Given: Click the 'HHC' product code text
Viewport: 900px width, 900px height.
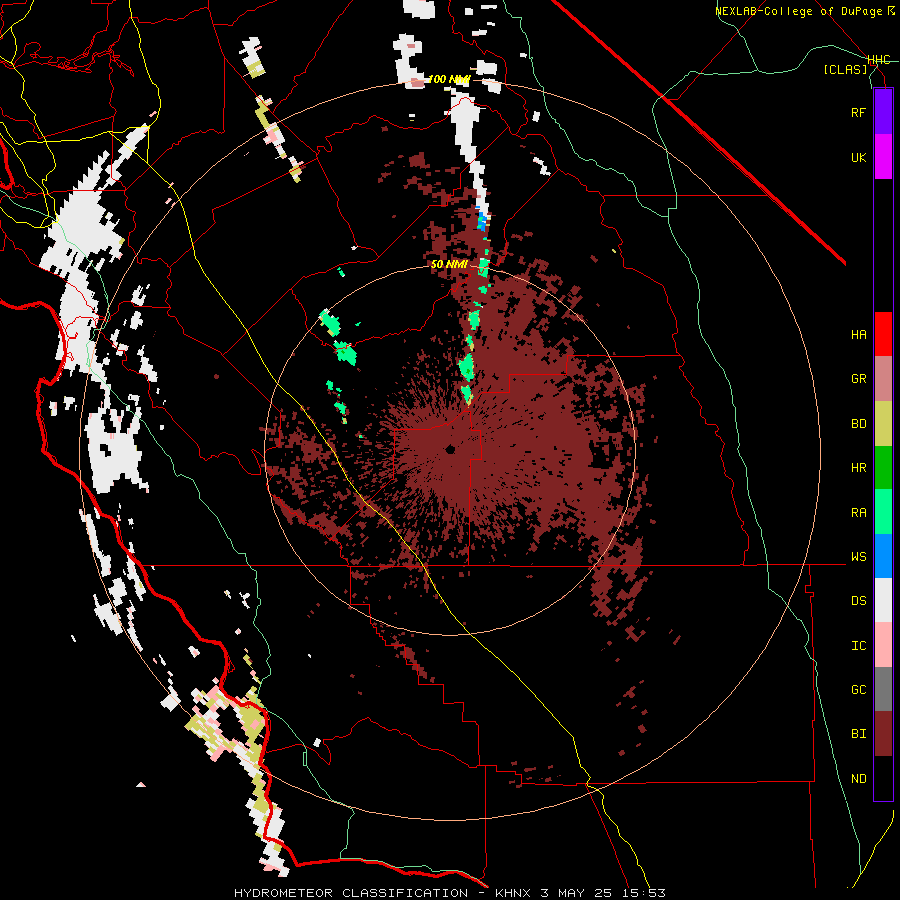Looking at the screenshot, I should tap(879, 60).
